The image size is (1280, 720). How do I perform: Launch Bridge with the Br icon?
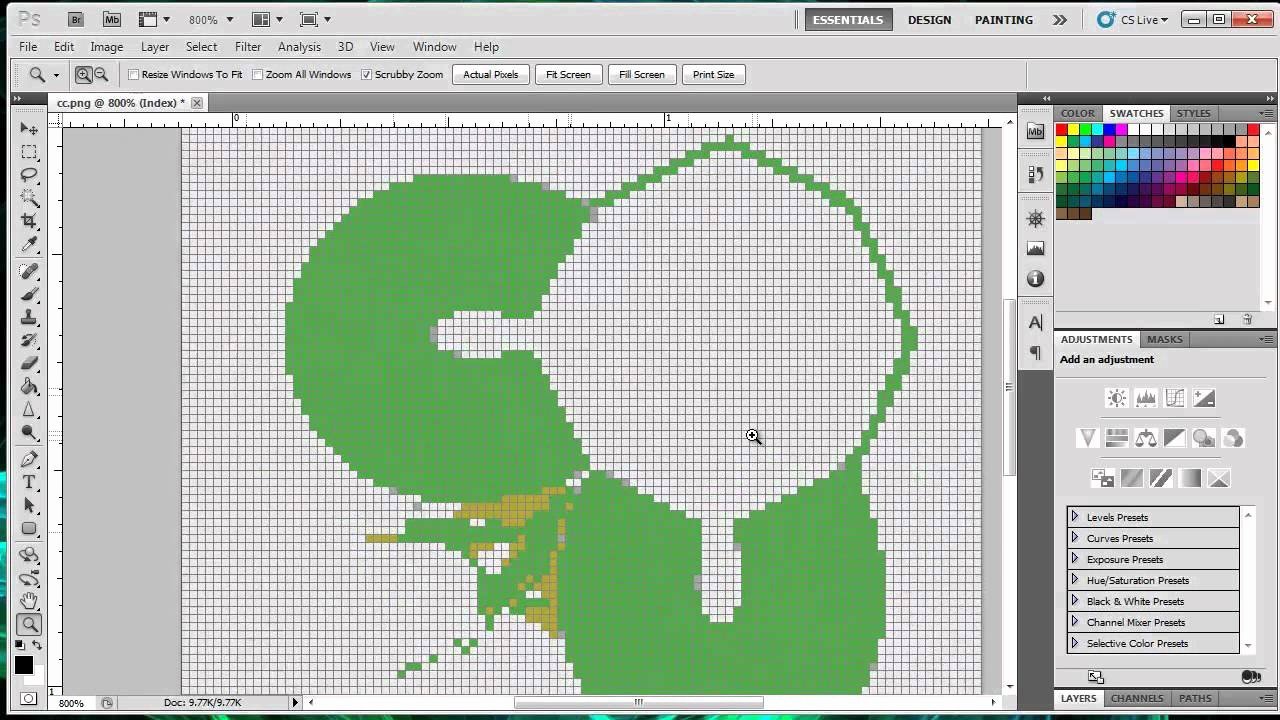coord(76,19)
